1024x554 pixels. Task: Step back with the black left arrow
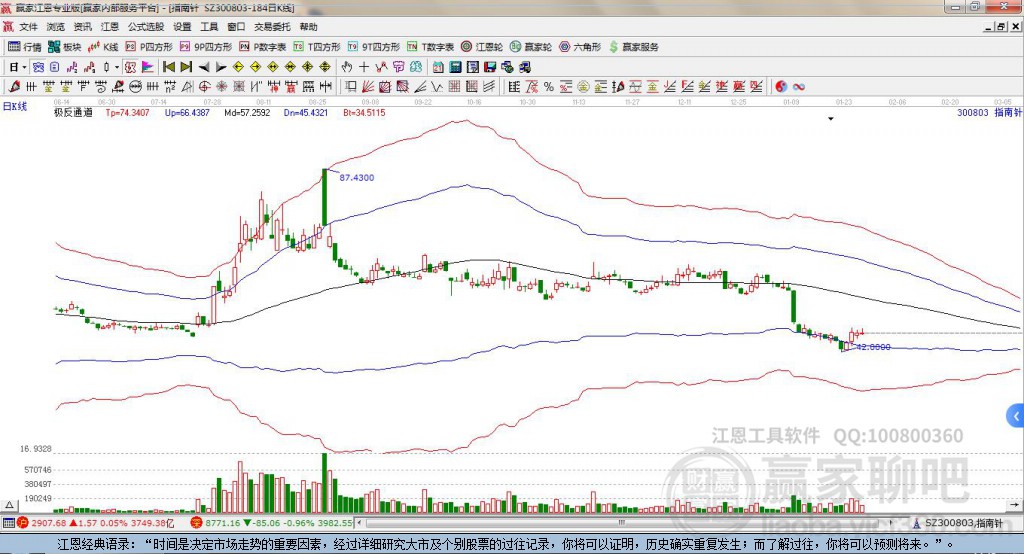pyautogui.click(x=204, y=67)
